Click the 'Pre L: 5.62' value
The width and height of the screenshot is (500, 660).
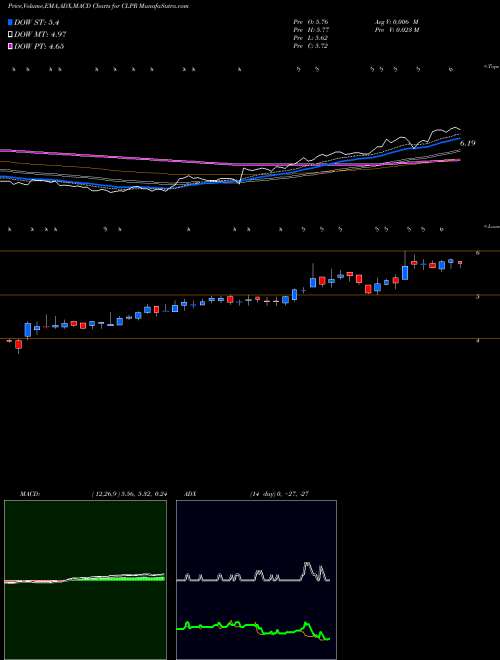[x=311, y=38]
